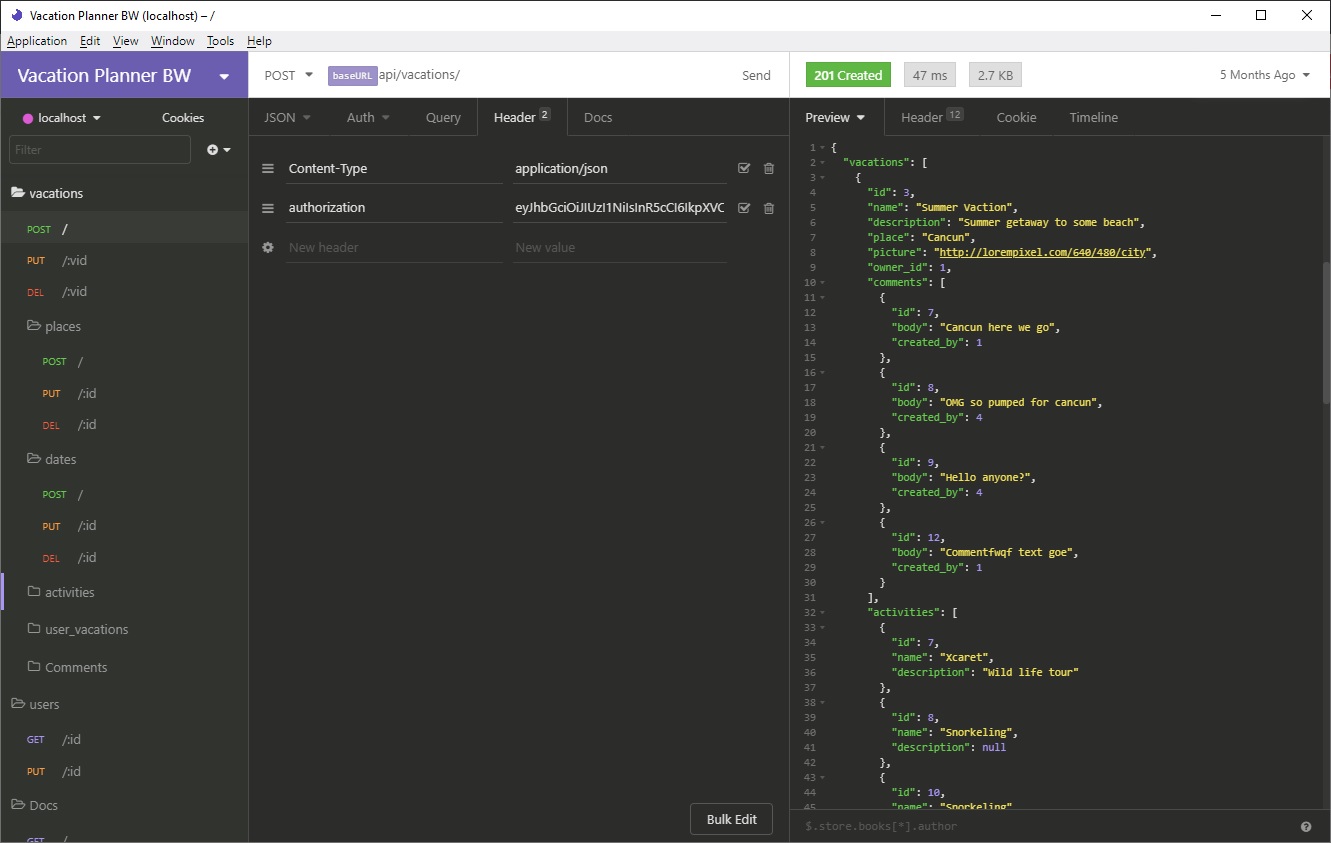Image resolution: width=1331 pixels, height=843 pixels.
Task: Click the plus icon to create request
Action: point(213,150)
